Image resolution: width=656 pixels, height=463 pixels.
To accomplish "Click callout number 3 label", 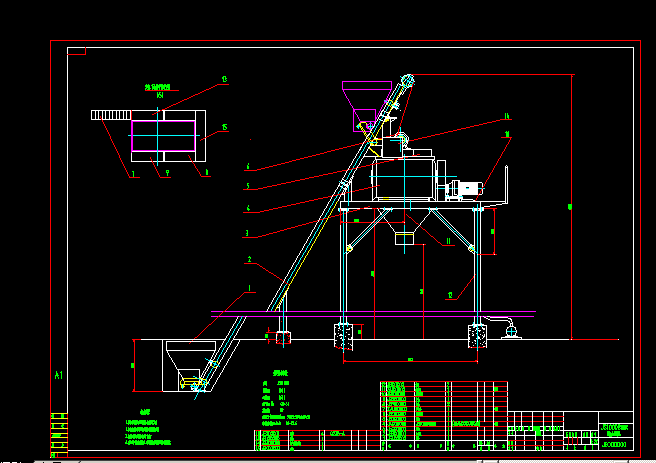I will [247, 233].
